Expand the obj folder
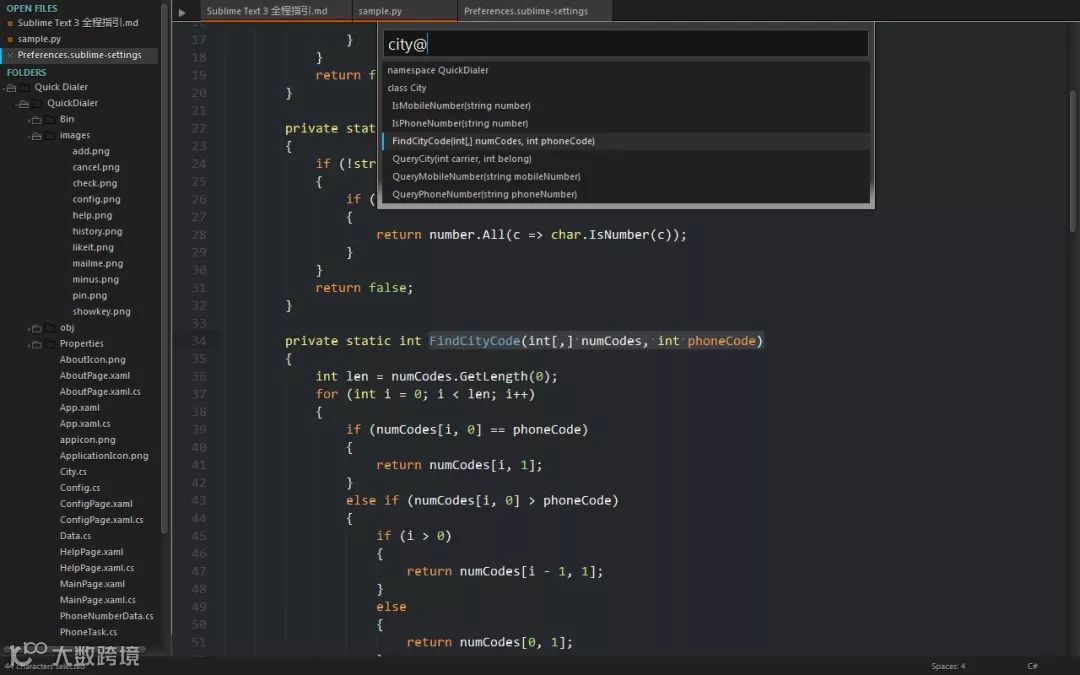This screenshot has width=1080, height=675. 35,329
